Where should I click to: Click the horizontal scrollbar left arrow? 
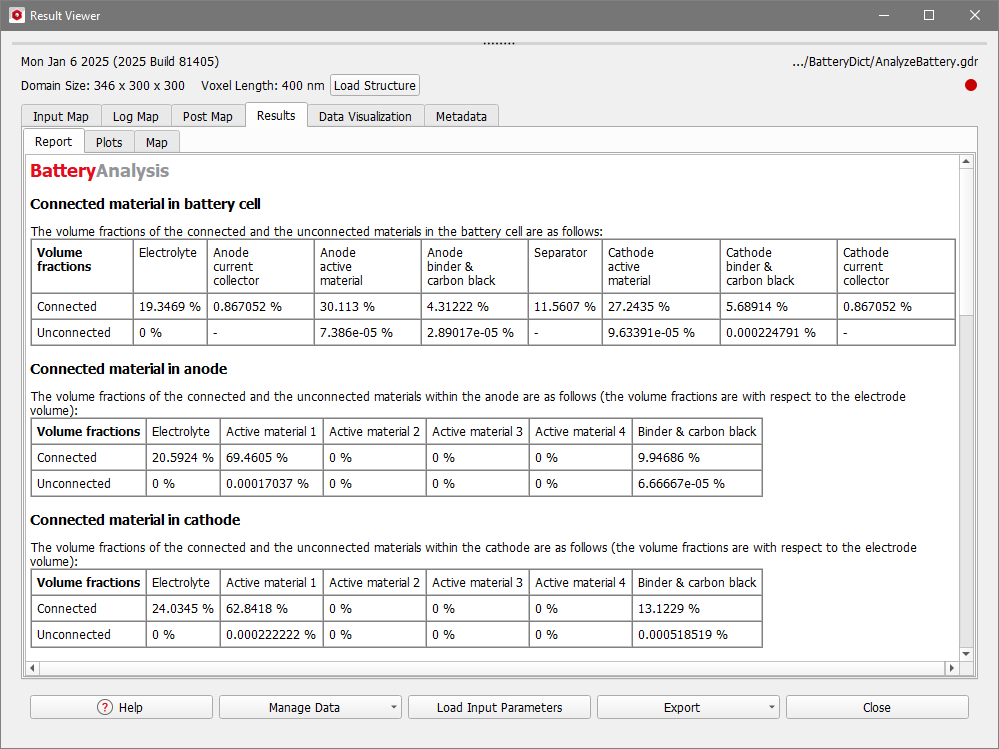point(32,668)
